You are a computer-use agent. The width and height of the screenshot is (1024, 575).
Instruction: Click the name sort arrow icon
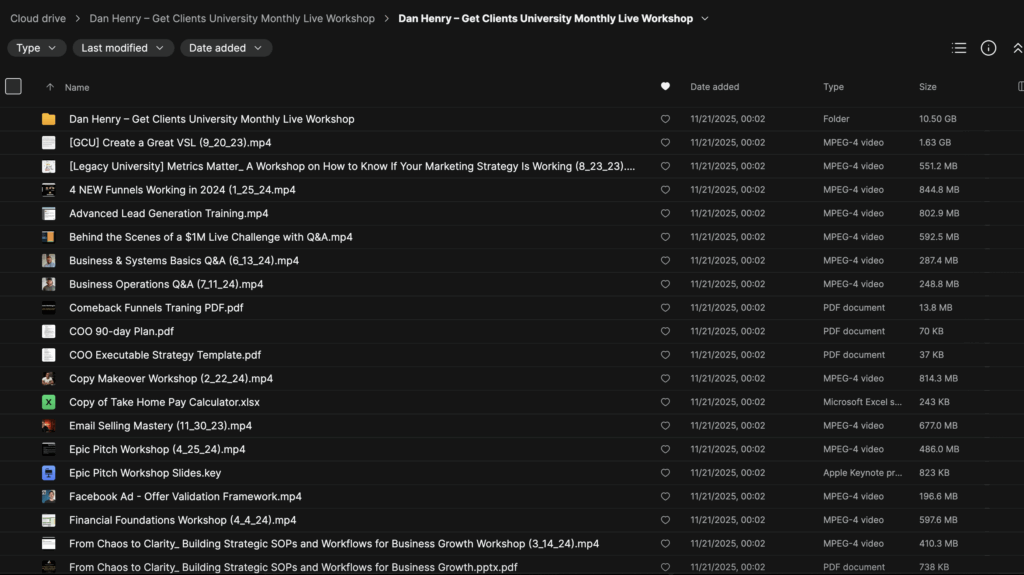click(50, 87)
